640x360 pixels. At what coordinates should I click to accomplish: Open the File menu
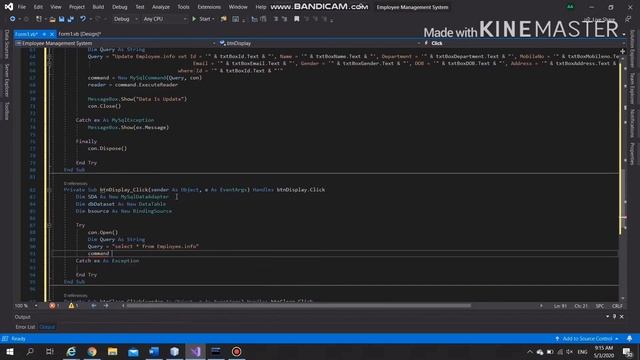point(22,7)
